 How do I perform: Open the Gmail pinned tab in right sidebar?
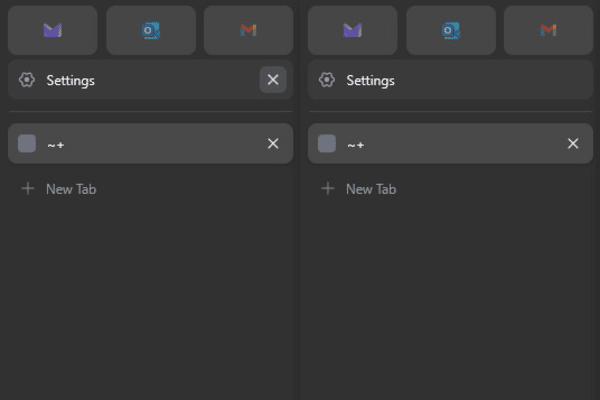[548, 30]
